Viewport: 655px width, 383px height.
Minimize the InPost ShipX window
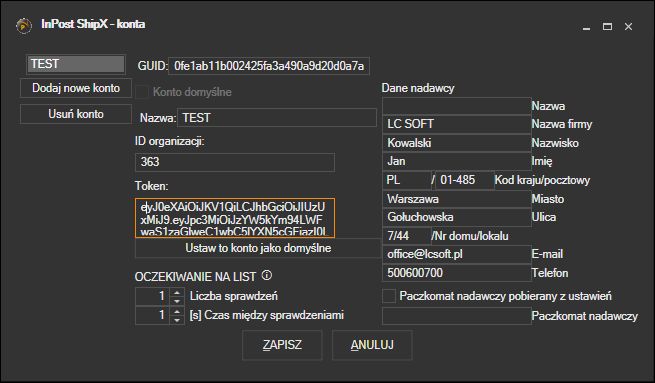pyautogui.click(x=586, y=27)
